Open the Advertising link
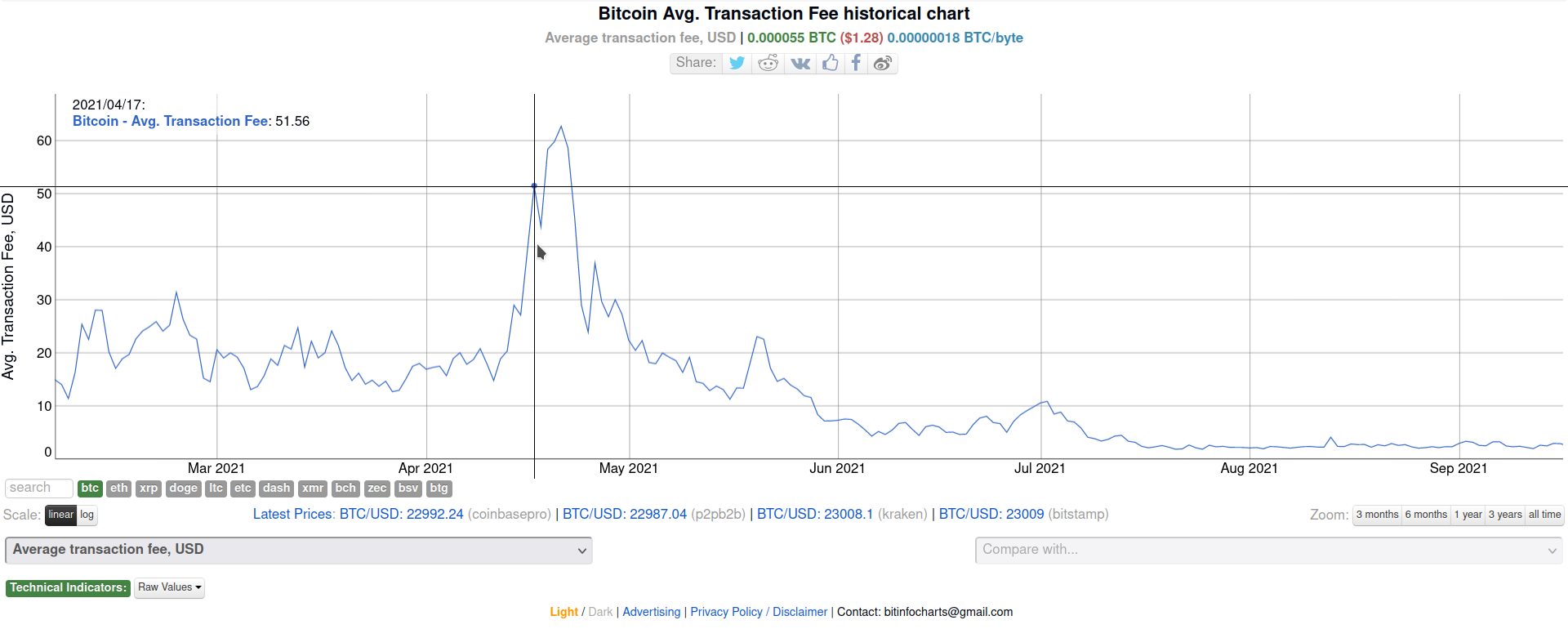 point(651,612)
